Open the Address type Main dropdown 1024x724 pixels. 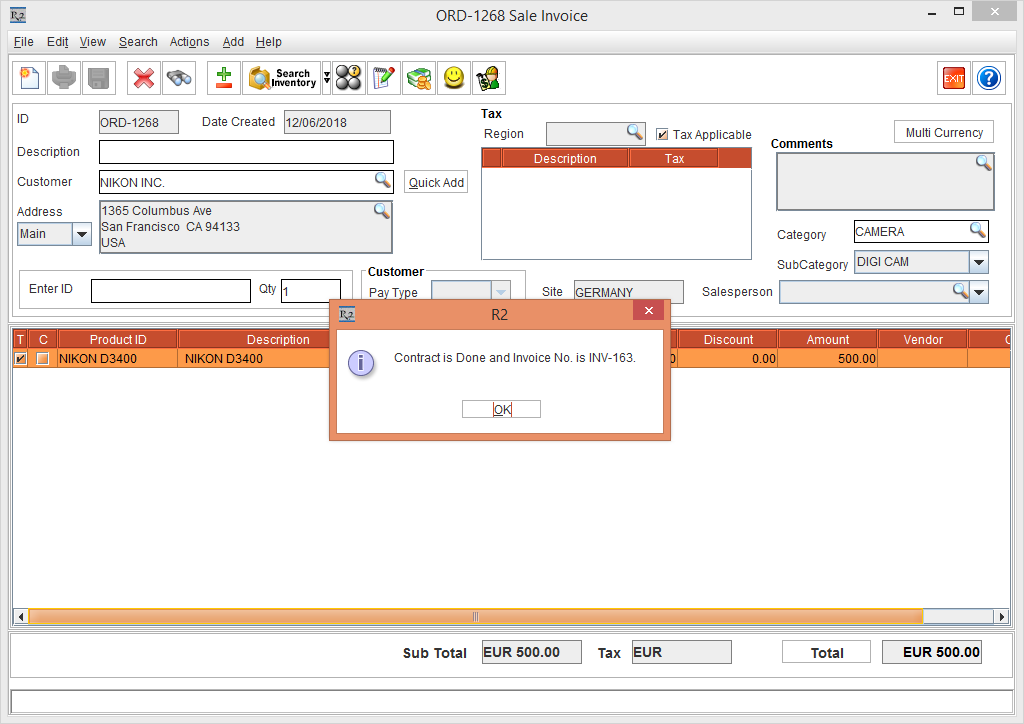click(82, 234)
